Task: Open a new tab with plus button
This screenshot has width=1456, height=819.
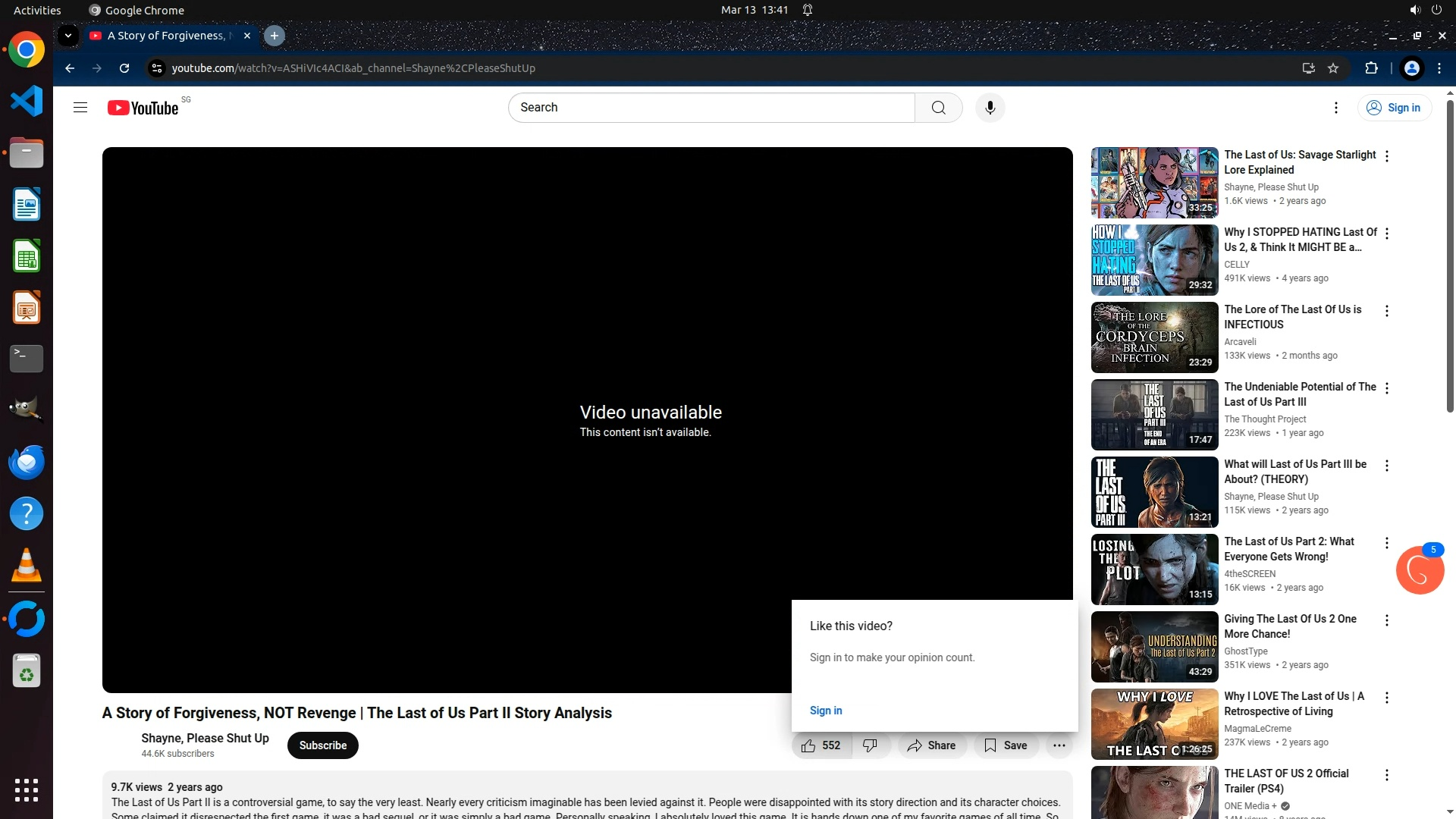Action: tap(275, 36)
